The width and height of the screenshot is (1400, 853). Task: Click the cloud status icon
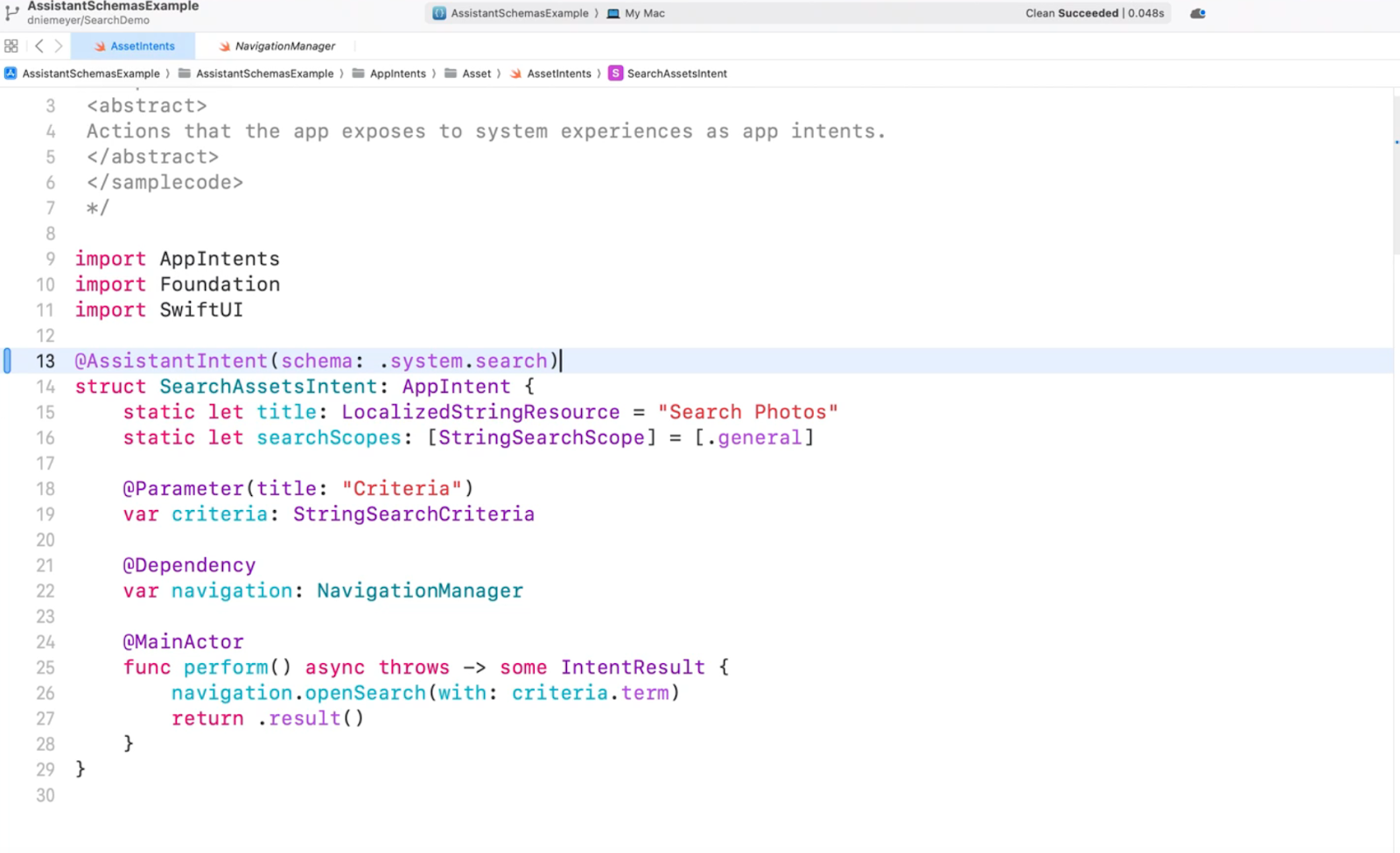pyautogui.click(x=1198, y=13)
